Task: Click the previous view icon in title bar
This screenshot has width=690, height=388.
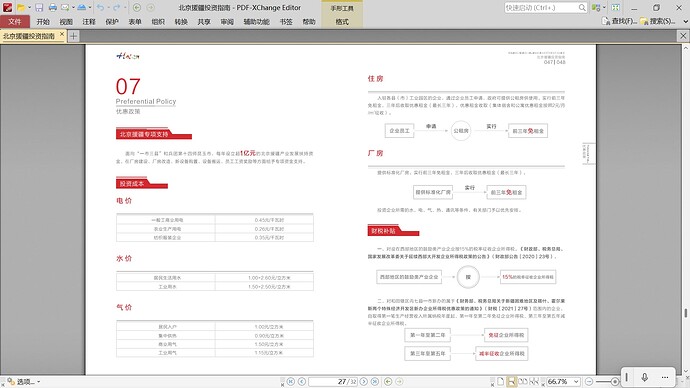Action: pyautogui.click(x=137, y=7)
